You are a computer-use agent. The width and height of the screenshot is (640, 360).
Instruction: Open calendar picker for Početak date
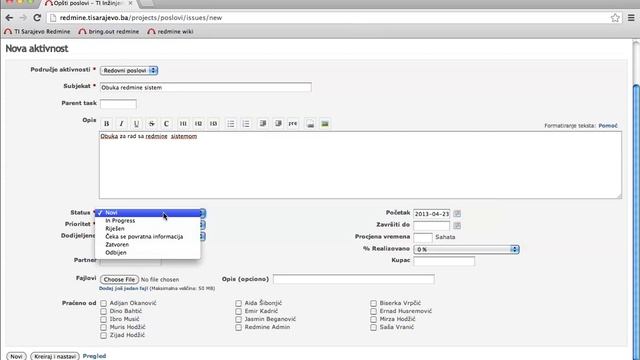pyautogui.click(x=457, y=213)
